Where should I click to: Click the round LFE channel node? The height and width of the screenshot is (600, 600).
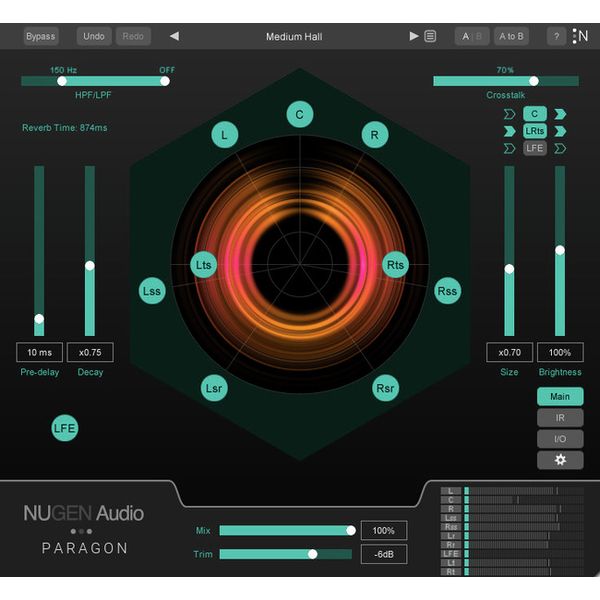[x=65, y=428]
